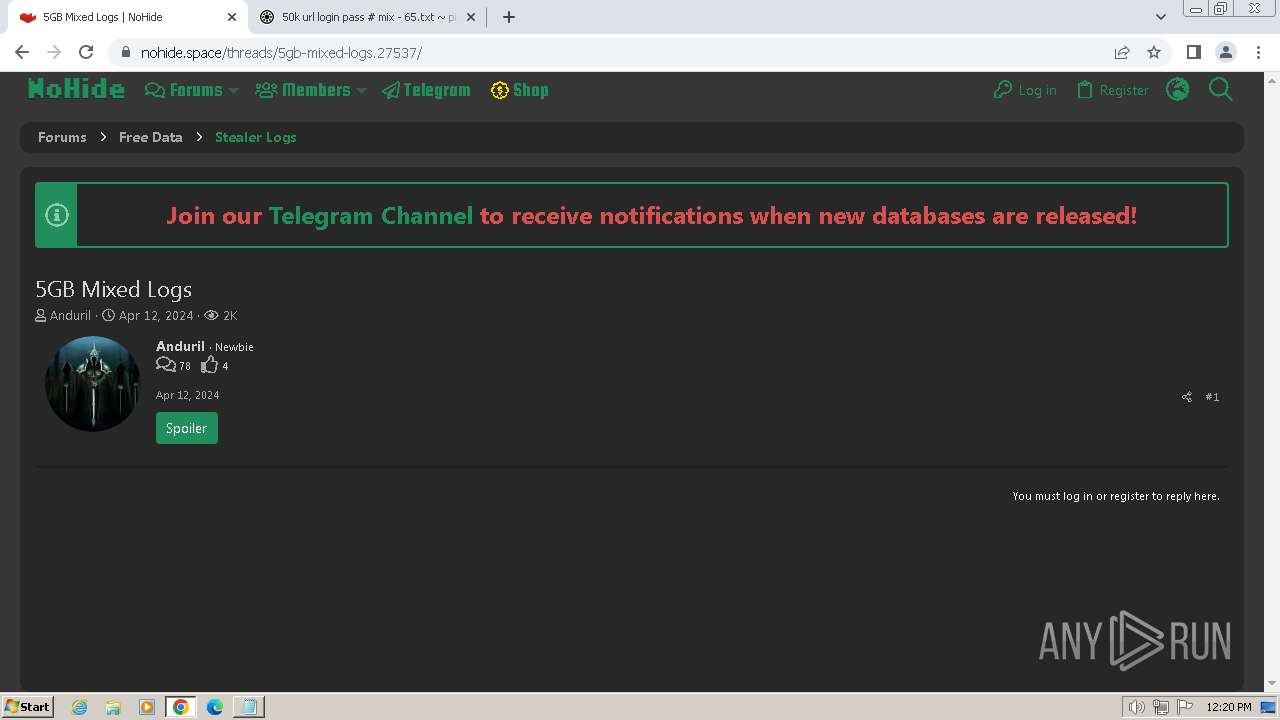Switch to the 50k url login pass tab

pos(367,17)
